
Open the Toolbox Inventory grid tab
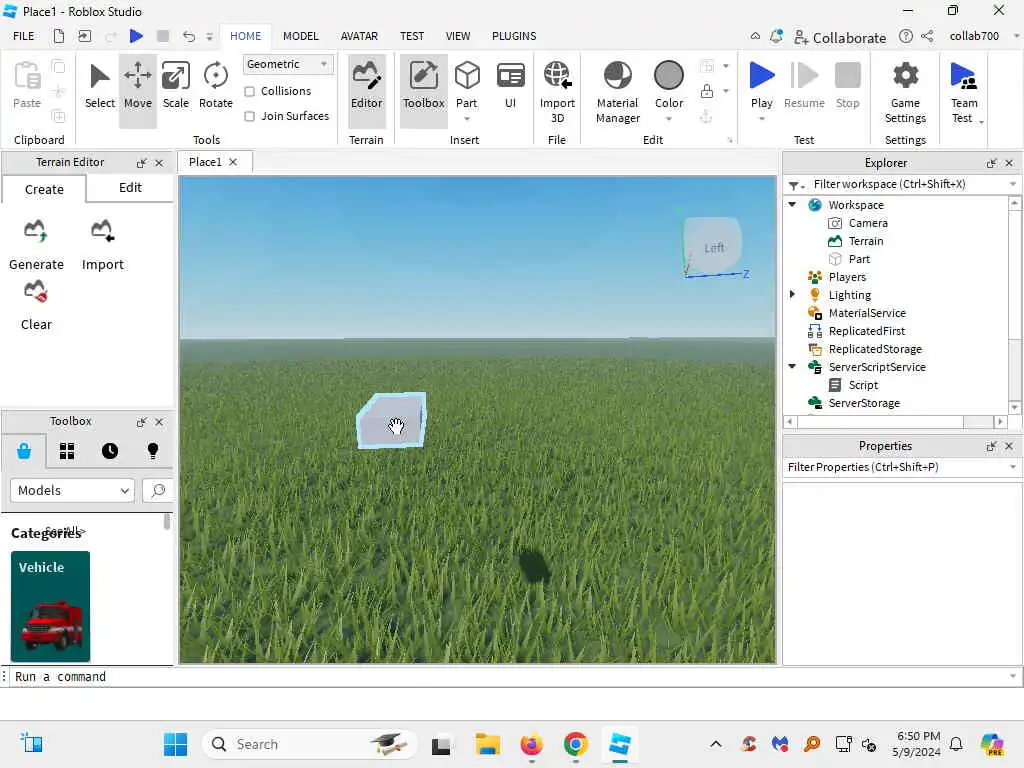67,451
